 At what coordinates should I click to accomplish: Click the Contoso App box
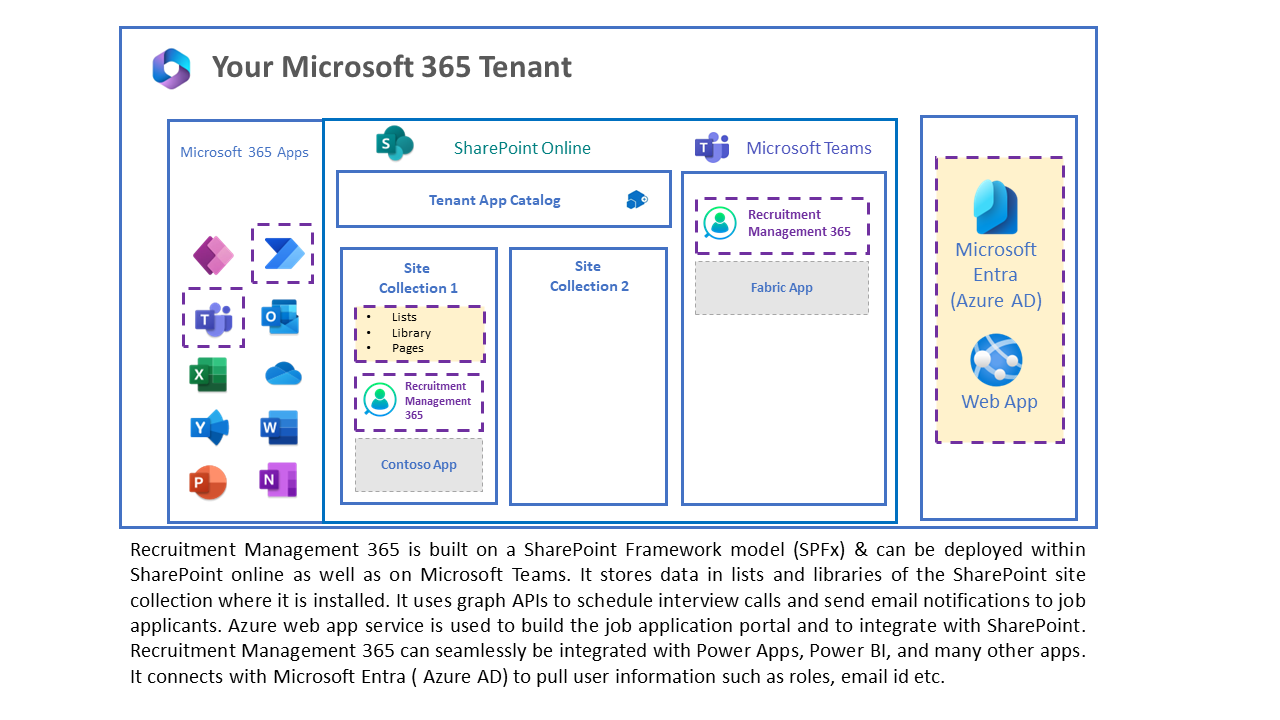click(419, 465)
